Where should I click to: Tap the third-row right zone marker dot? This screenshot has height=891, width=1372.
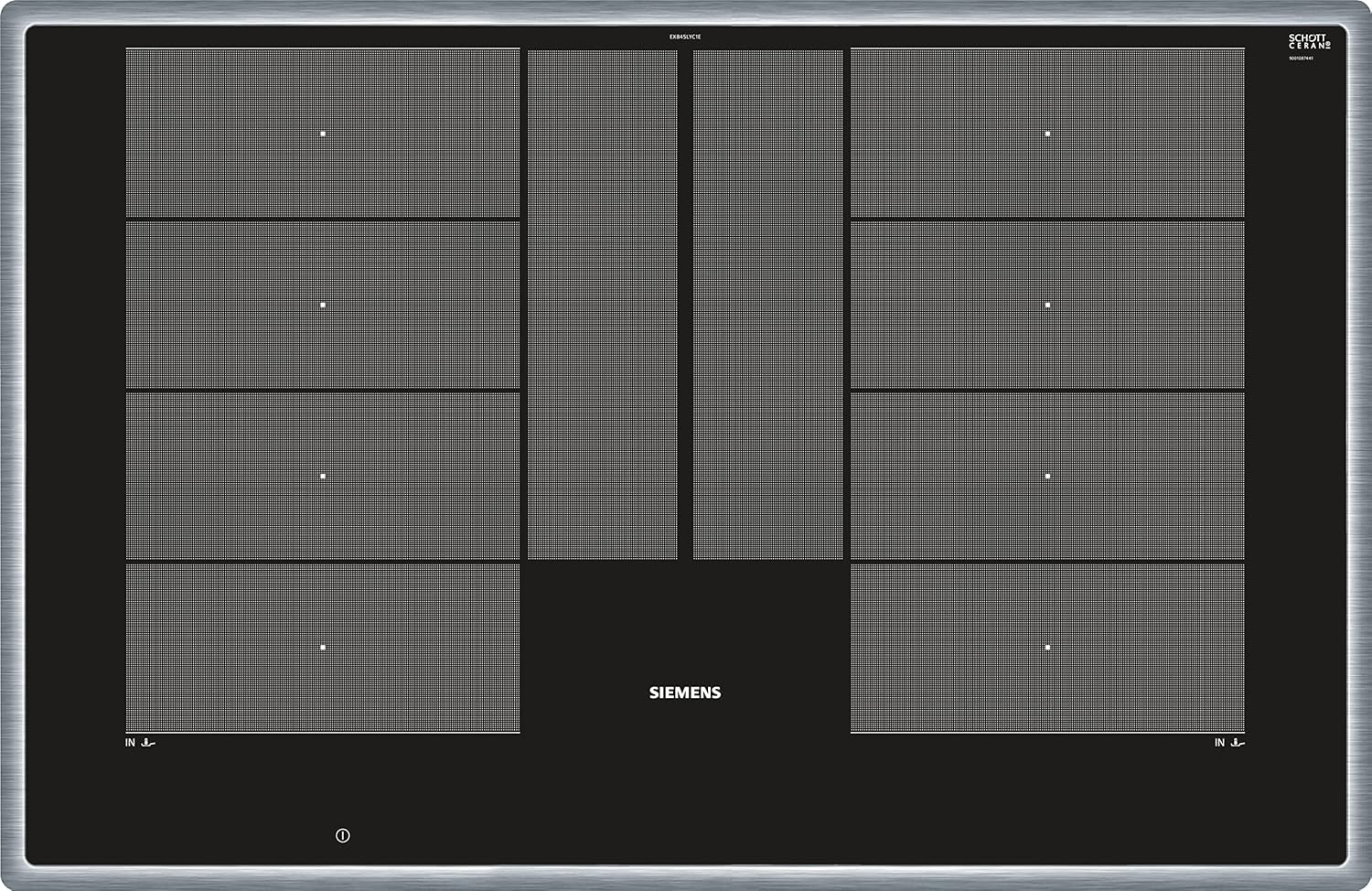[1048, 474]
